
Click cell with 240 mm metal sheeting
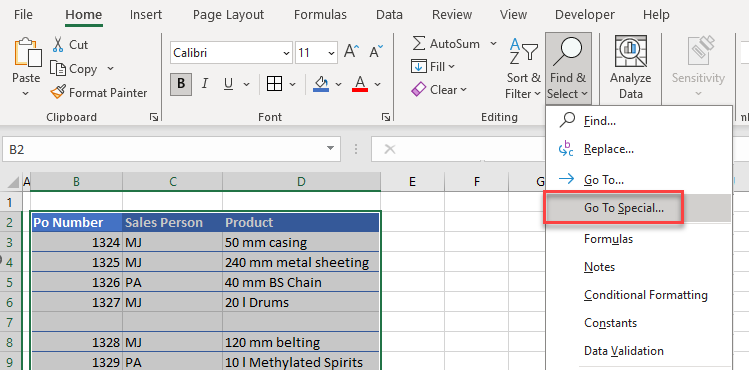point(301,262)
